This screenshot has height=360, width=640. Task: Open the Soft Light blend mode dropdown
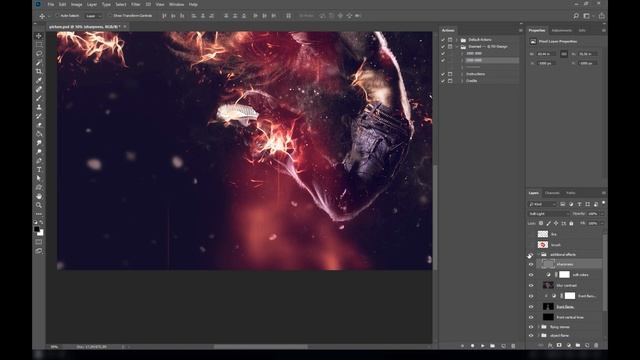[549, 213]
